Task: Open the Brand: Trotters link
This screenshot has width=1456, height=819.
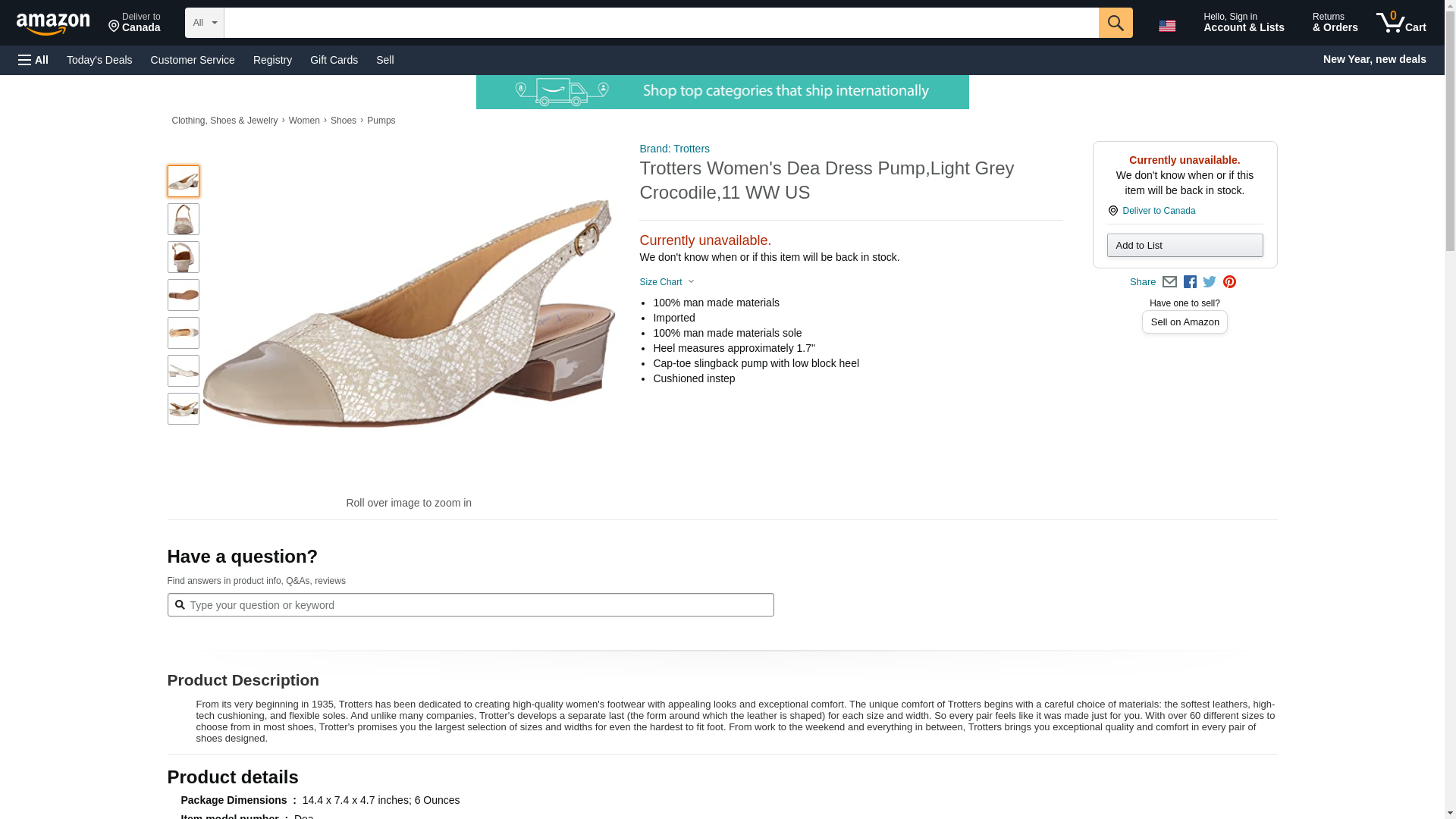Action: click(x=674, y=149)
